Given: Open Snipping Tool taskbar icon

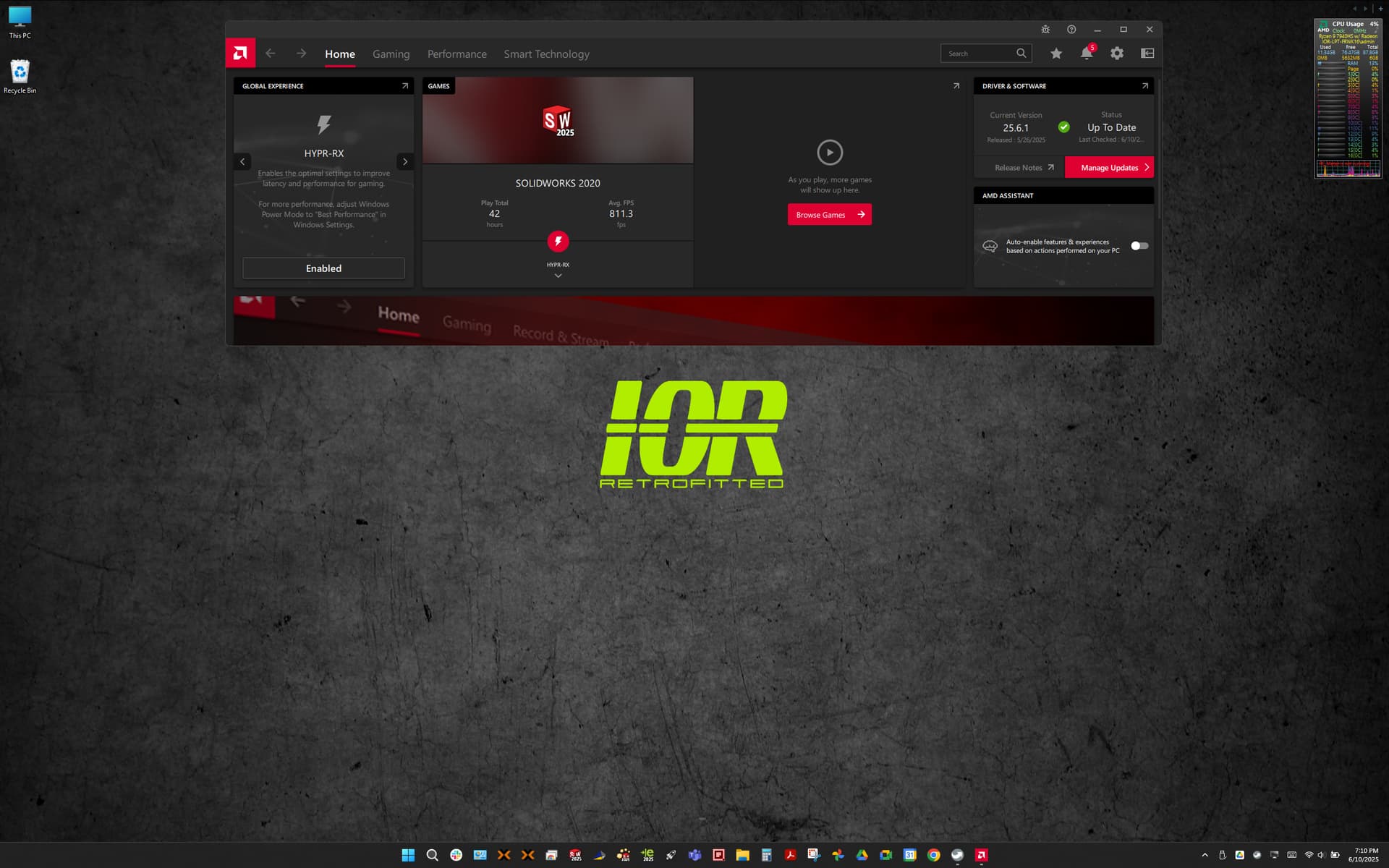Looking at the screenshot, I should [x=814, y=855].
